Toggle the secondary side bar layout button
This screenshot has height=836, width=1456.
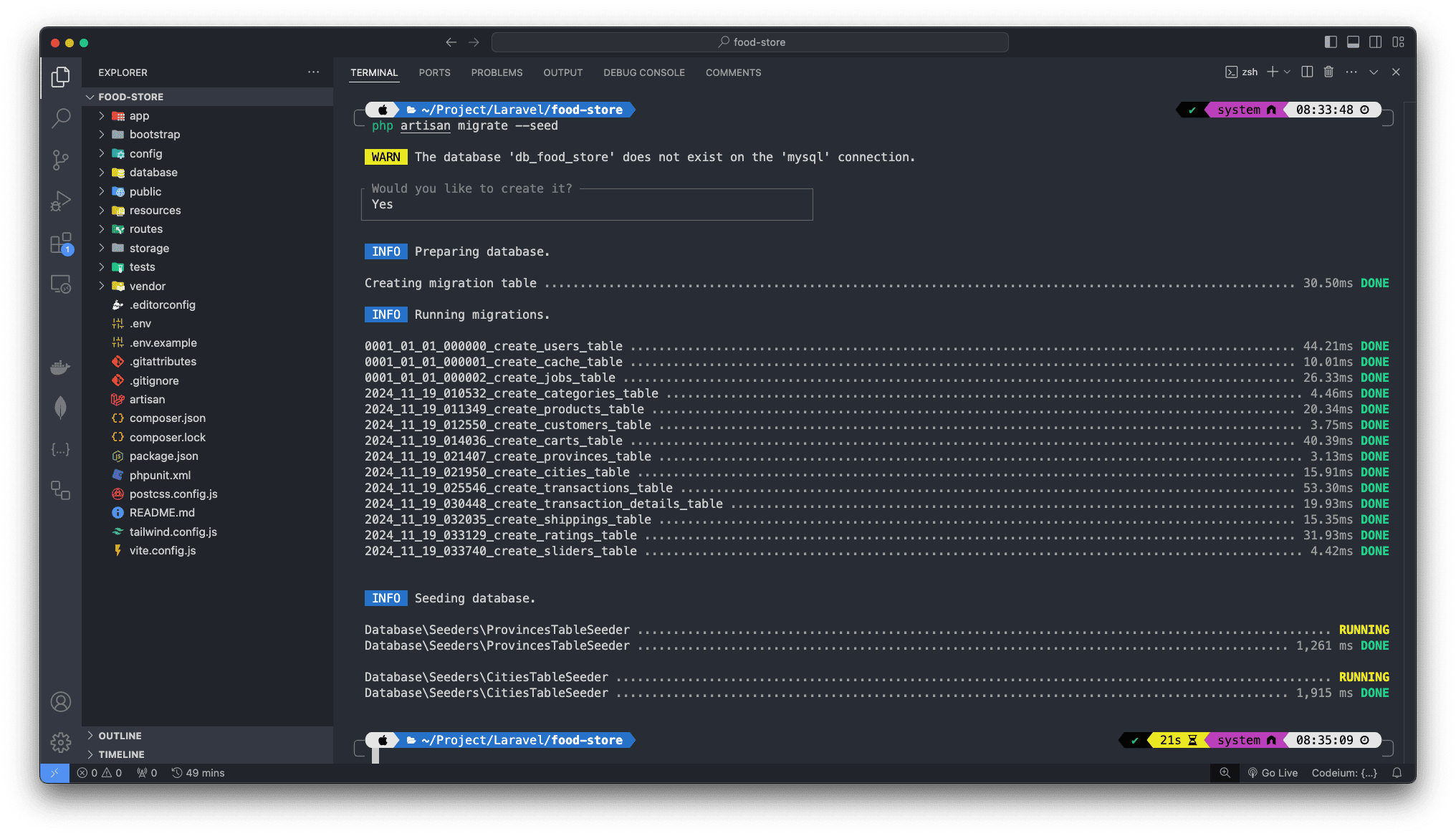1375,42
